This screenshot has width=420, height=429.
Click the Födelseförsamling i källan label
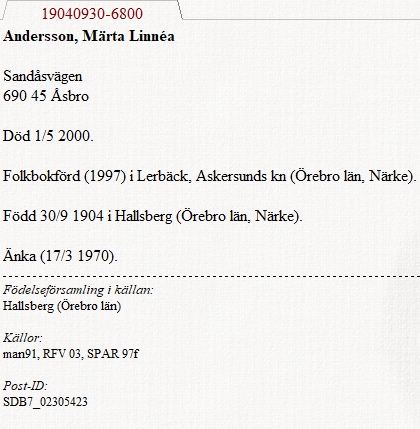tap(78, 290)
